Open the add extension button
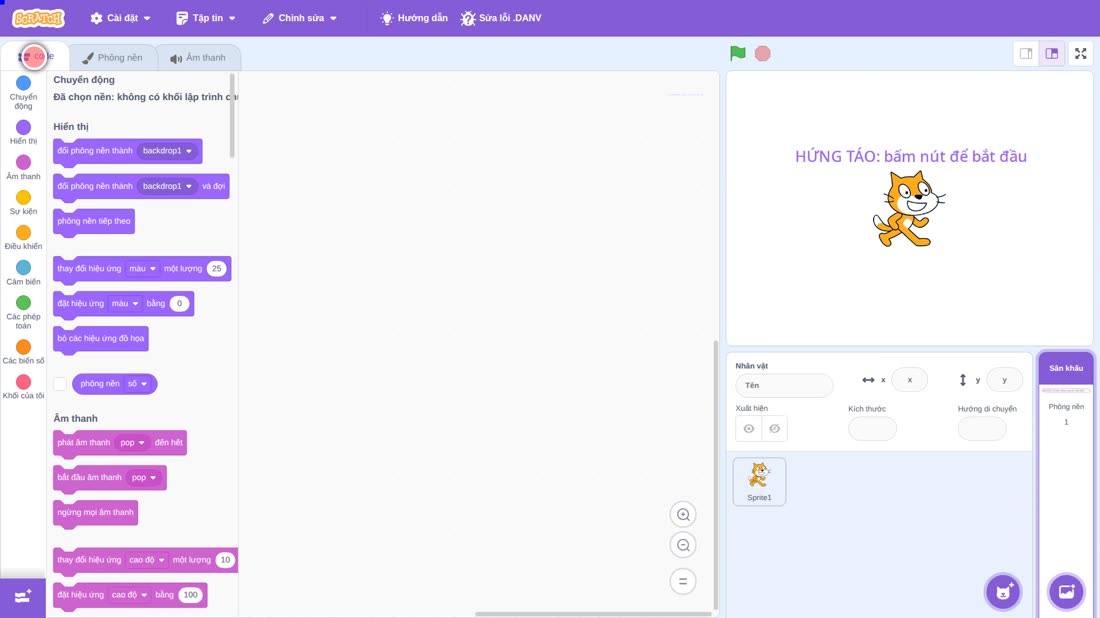Image resolution: width=1100 pixels, height=618 pixels. pyautogui.click(x=23, y=597)
